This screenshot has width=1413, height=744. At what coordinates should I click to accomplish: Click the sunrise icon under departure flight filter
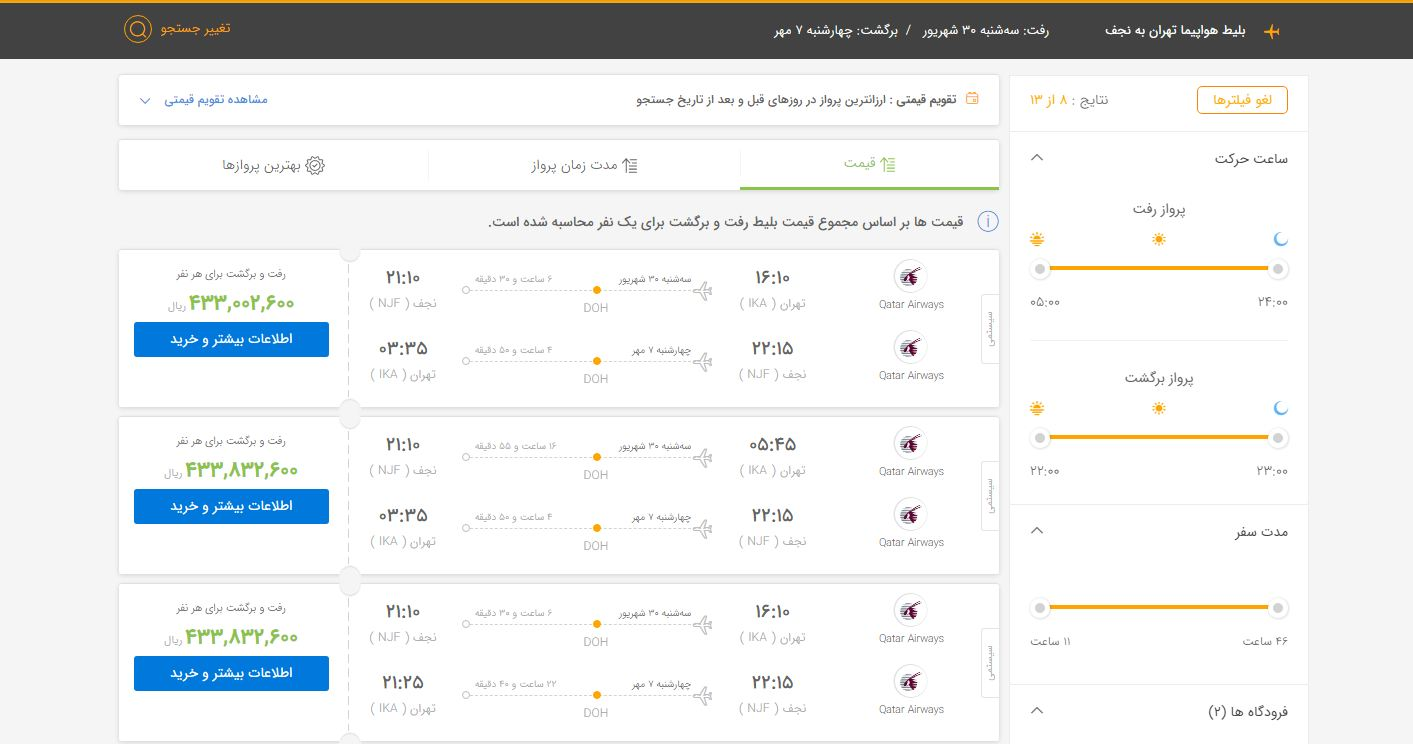[x=1037, y=240]
